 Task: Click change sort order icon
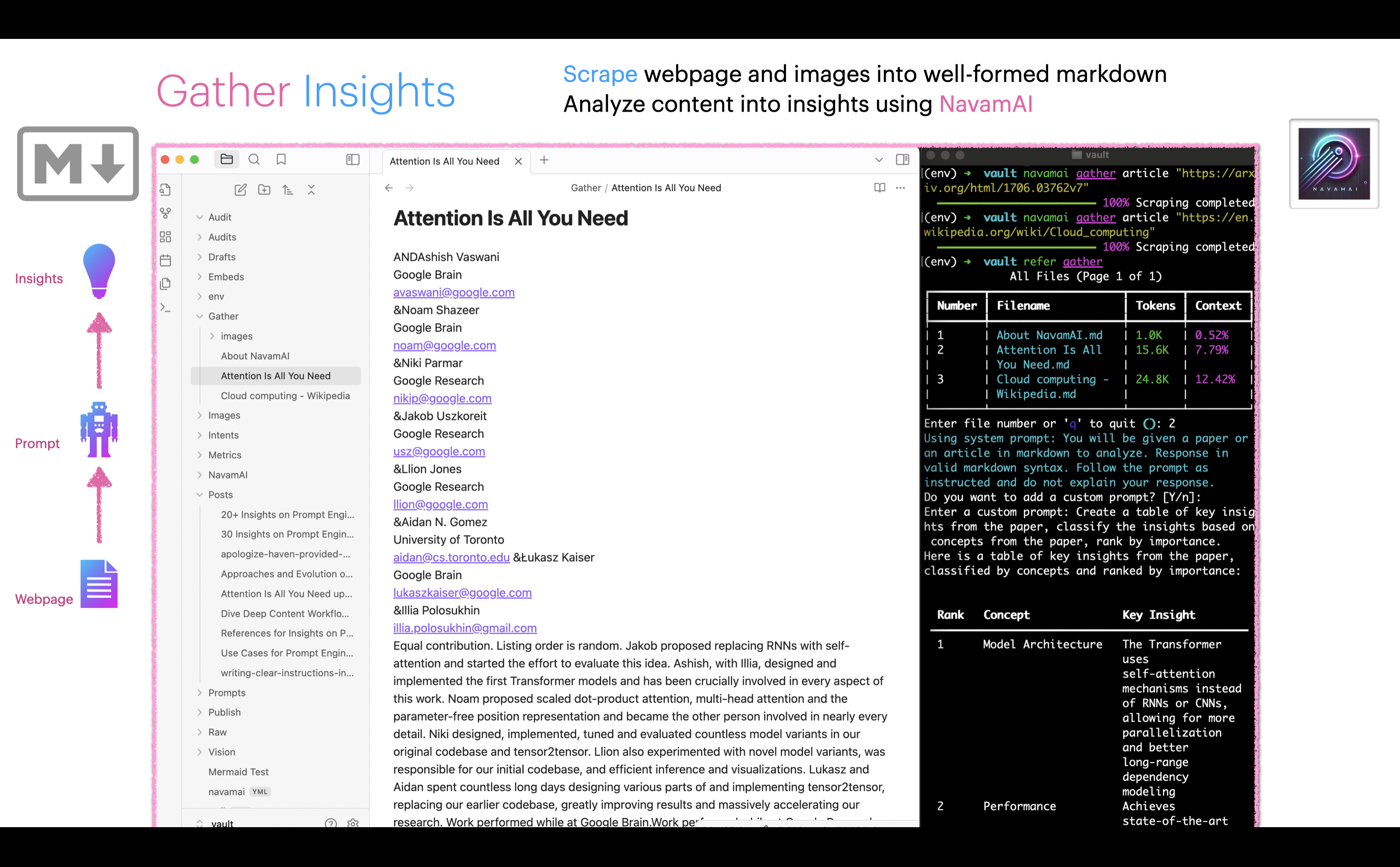(x=287, y=190)
